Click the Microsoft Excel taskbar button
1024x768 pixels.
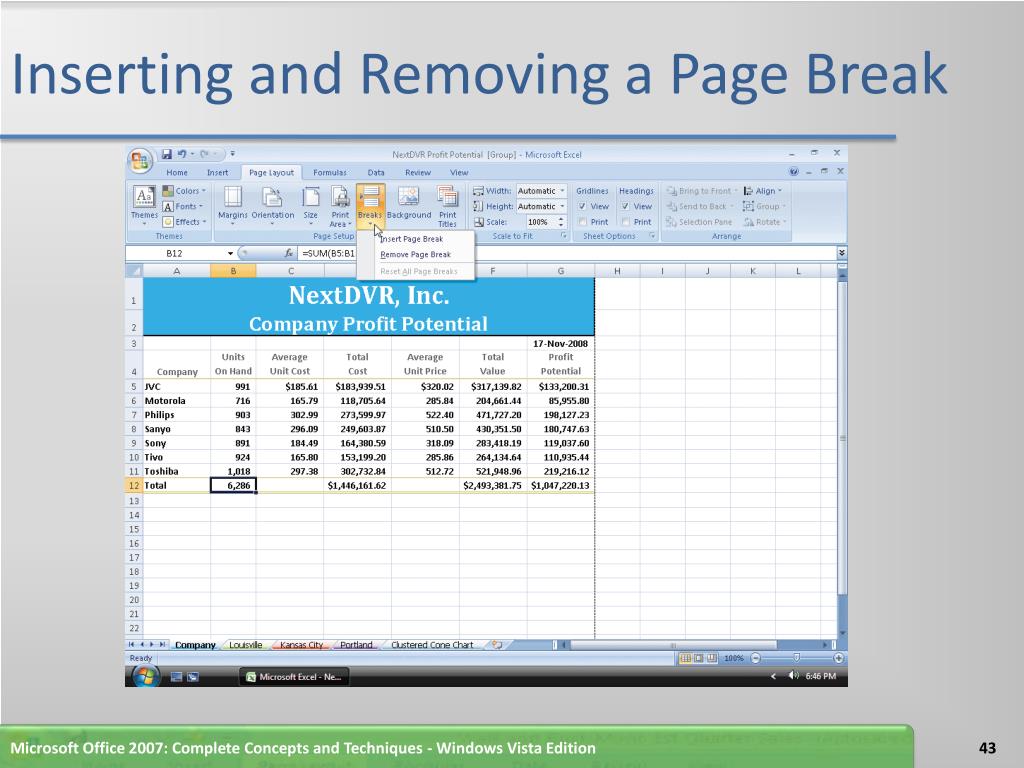pyautogui.click(x=295, y=677)
